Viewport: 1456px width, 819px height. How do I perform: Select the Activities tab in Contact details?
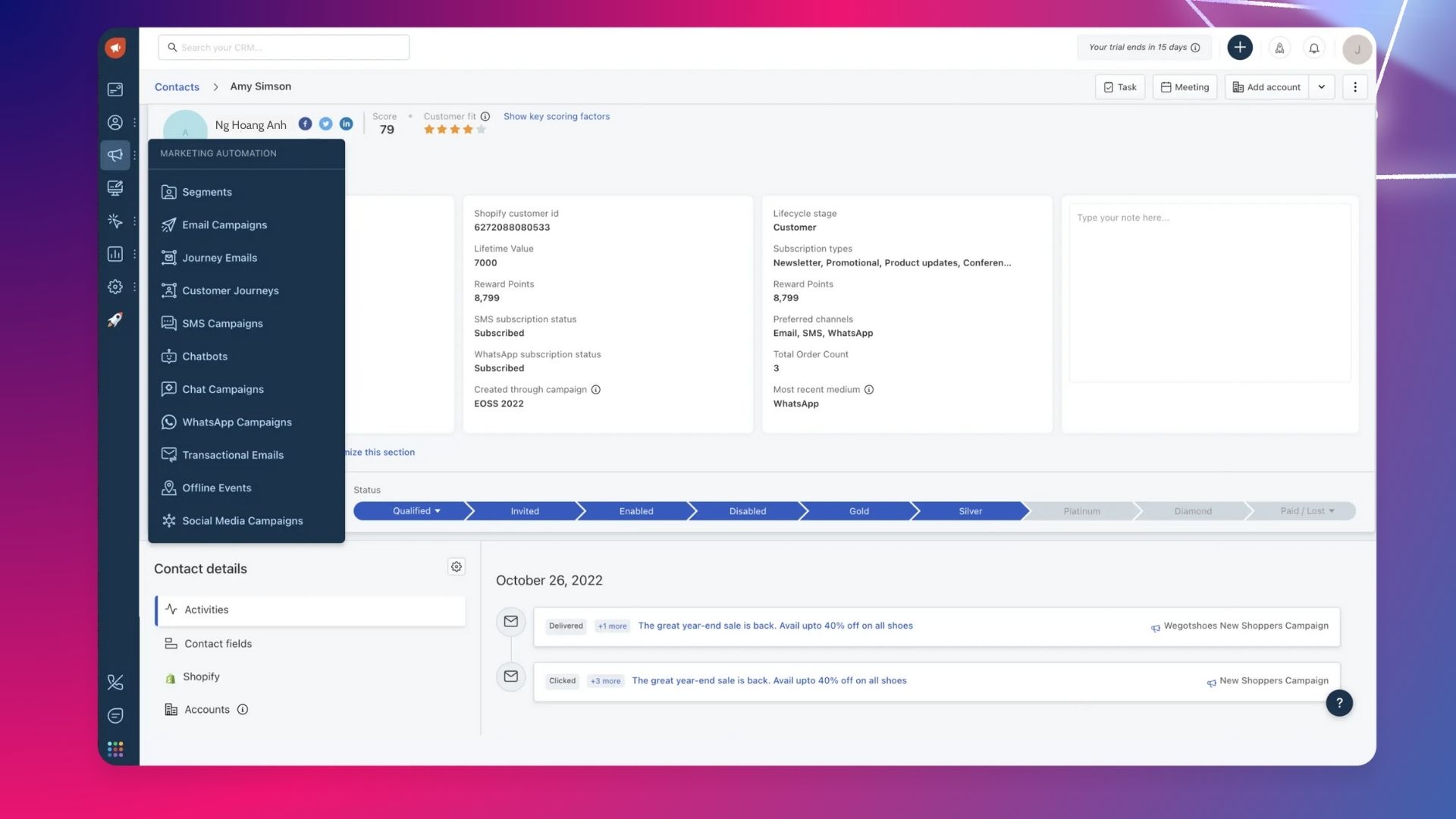point(310,610)
